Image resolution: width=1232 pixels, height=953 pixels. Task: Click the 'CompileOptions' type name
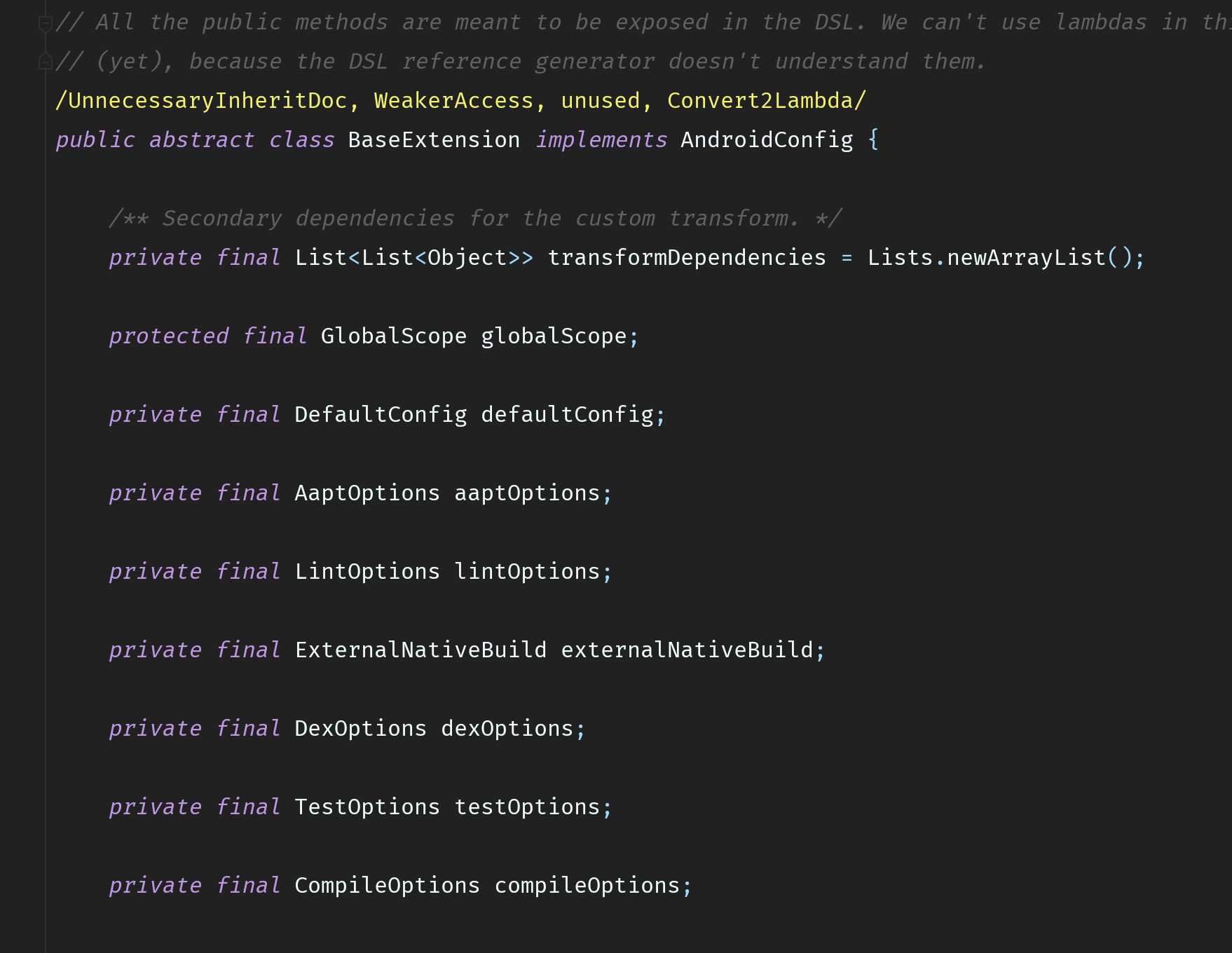click(x=387, y=886)
